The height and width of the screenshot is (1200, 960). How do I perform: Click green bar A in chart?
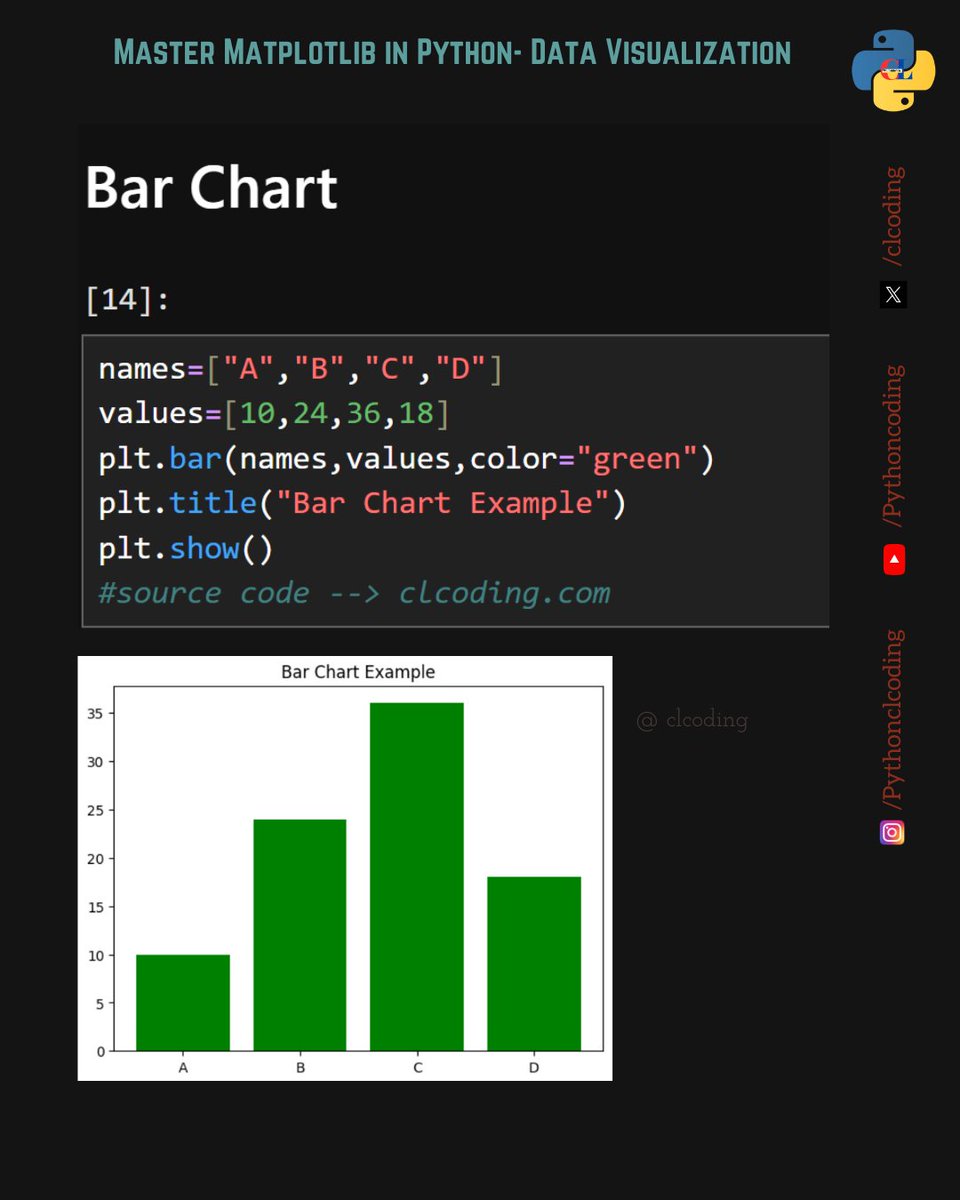[x=183, y=1003]
